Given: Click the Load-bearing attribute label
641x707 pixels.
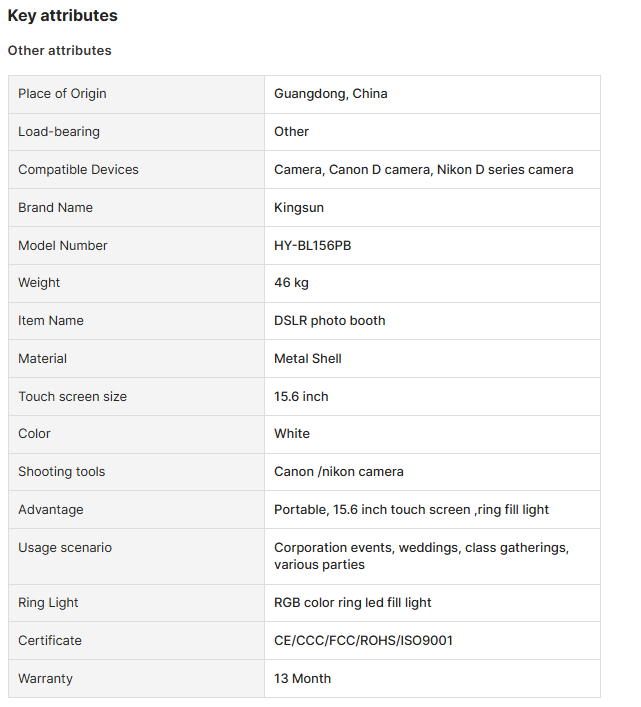Looking at the screenshot, I should pyautogui.click(x=59, y=132).
